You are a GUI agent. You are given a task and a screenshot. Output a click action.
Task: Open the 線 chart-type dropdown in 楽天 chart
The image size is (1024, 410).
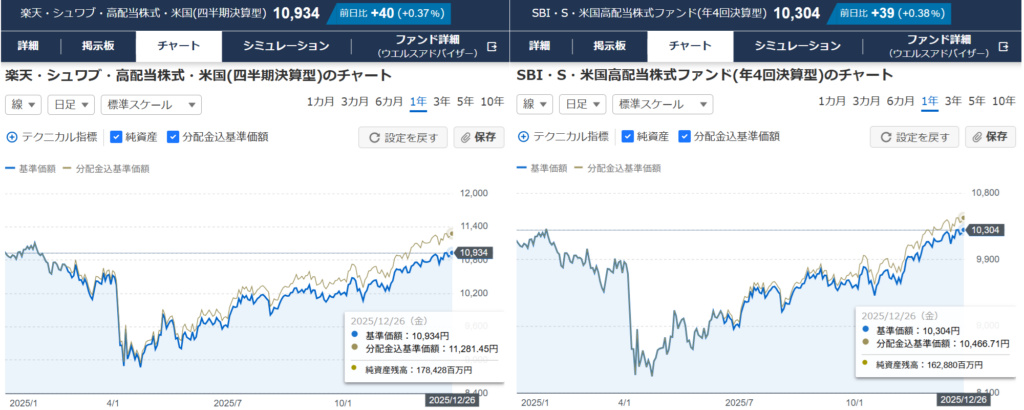point(24,105)
